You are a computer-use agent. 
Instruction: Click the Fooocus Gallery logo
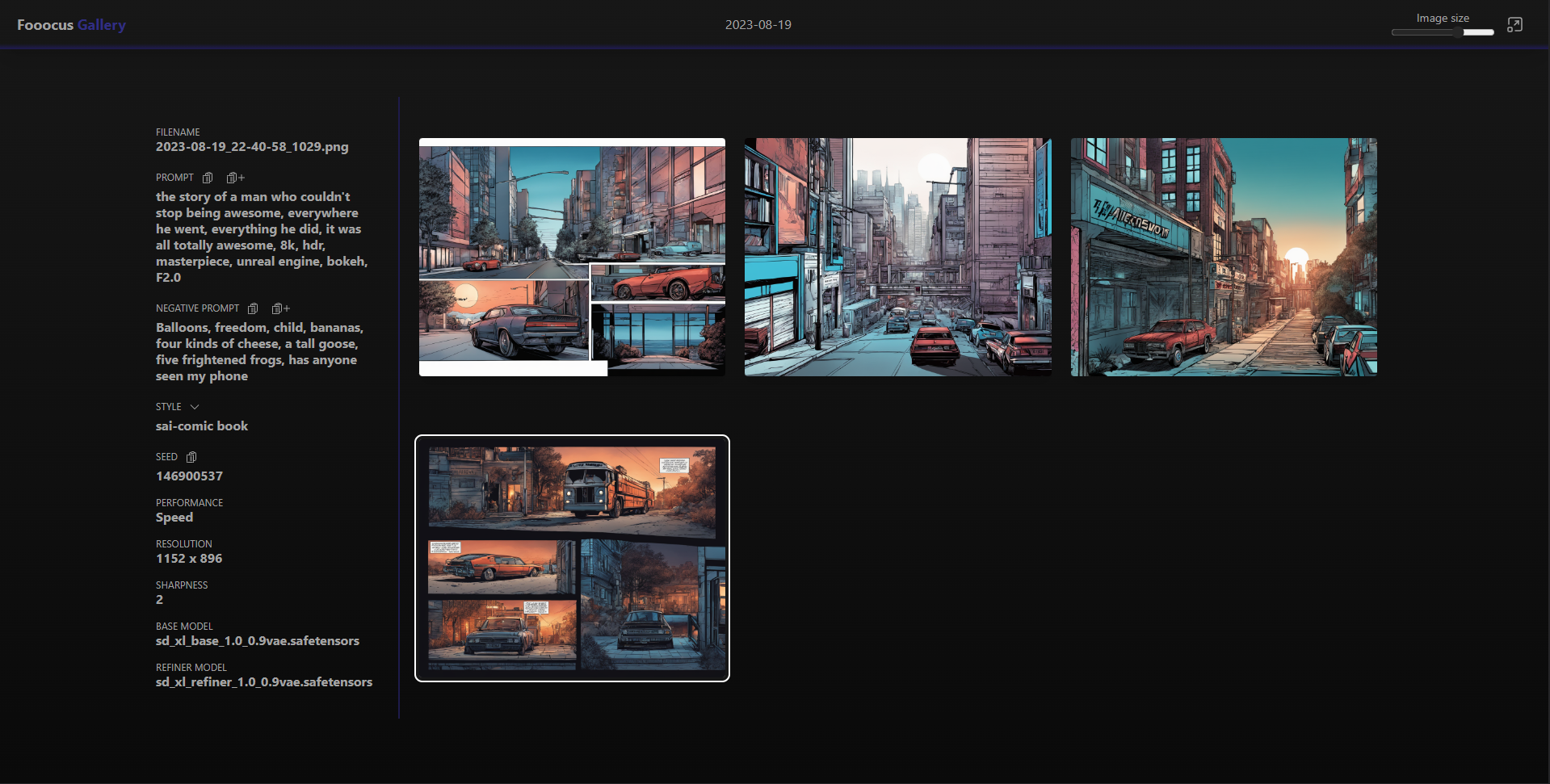coord(71,24)
